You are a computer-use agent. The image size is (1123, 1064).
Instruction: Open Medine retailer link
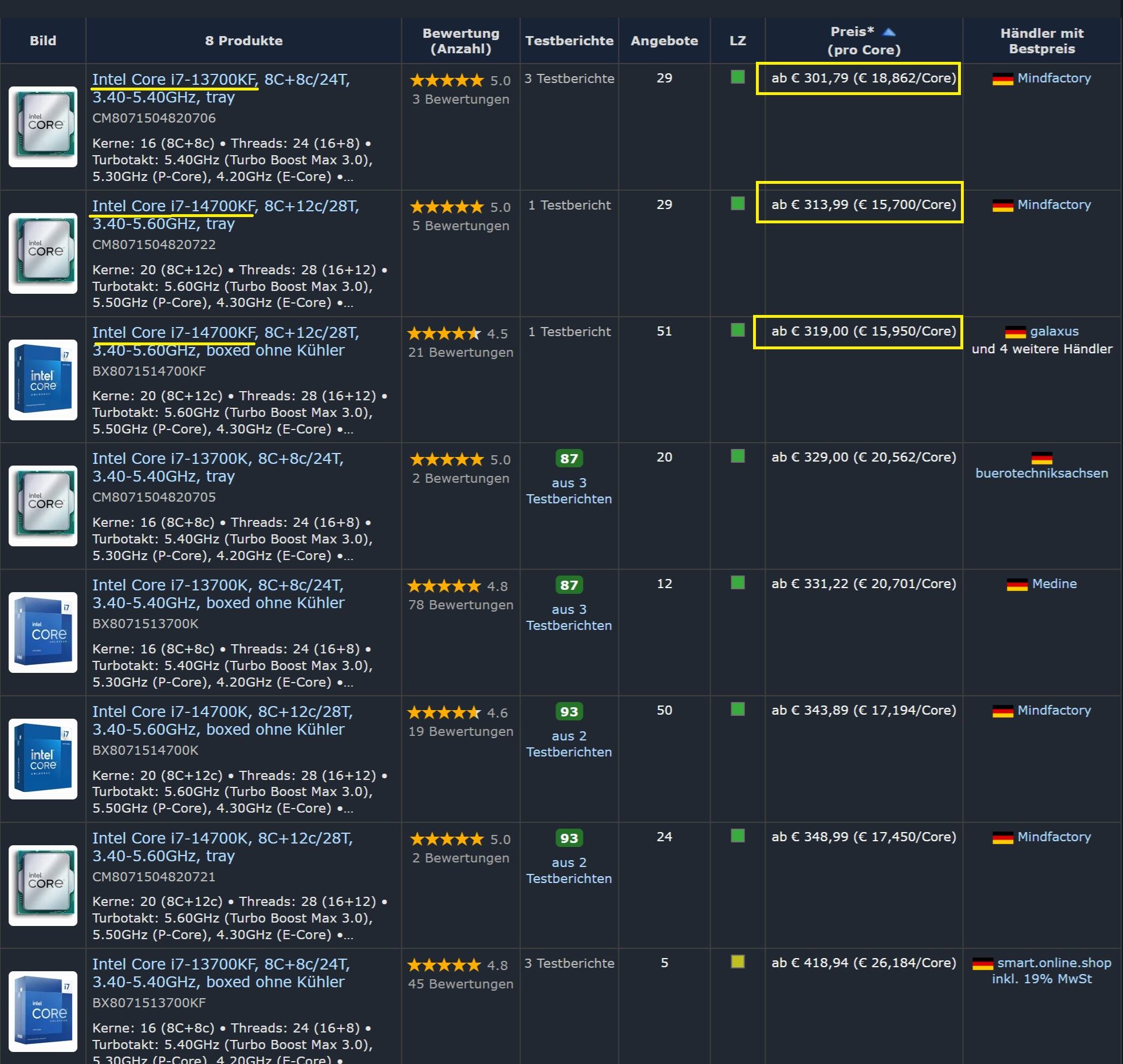(1054, 584)
